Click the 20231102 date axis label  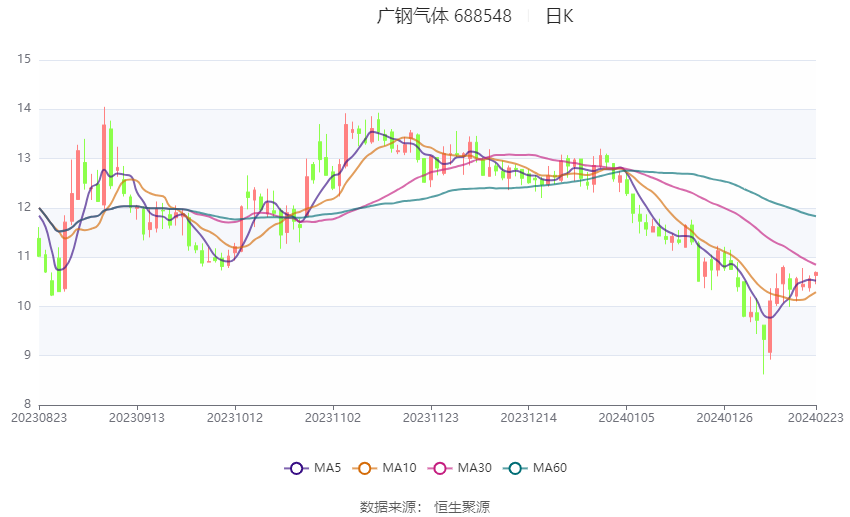pyautogui.click(x=333, y=418)
